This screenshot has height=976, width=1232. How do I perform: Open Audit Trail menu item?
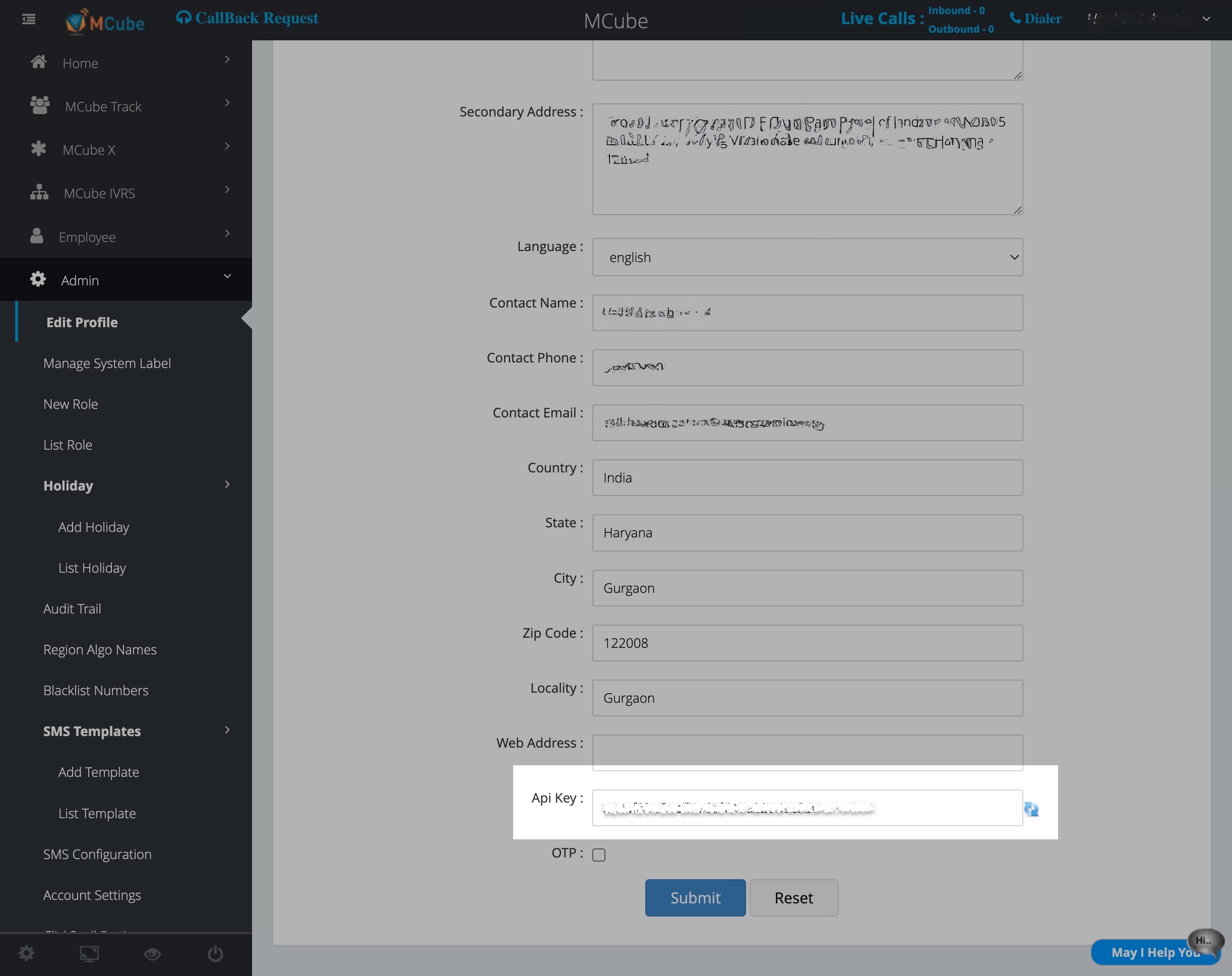[72, 608]
